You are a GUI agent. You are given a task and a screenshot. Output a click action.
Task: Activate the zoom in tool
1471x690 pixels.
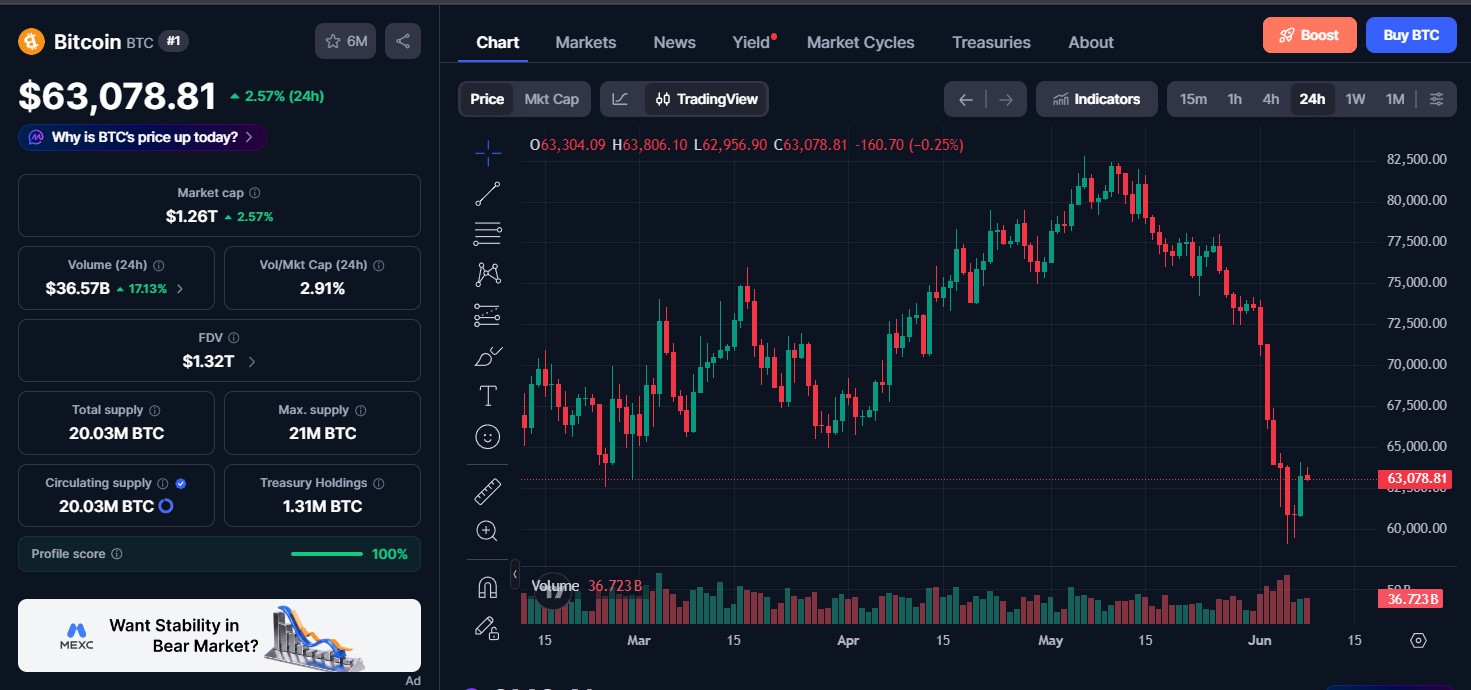tap(488, 531)
